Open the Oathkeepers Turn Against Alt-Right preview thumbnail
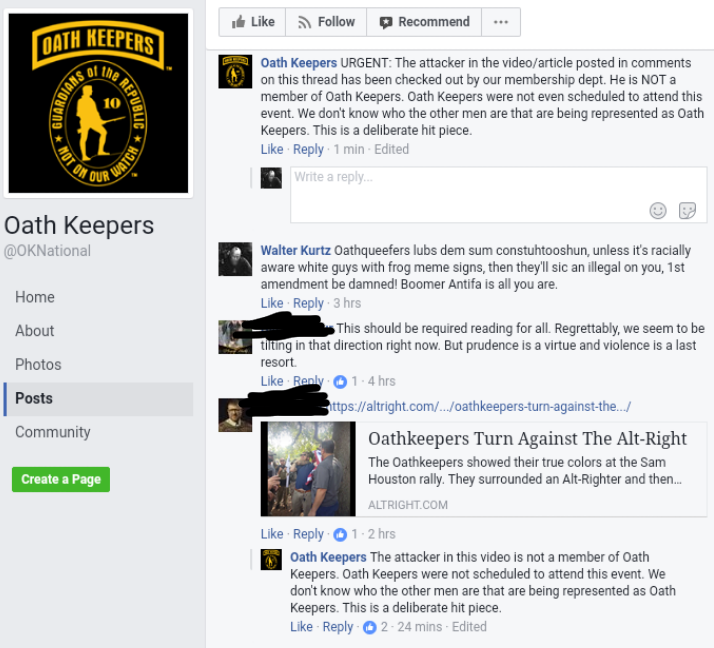 click(x=308, y=469)
